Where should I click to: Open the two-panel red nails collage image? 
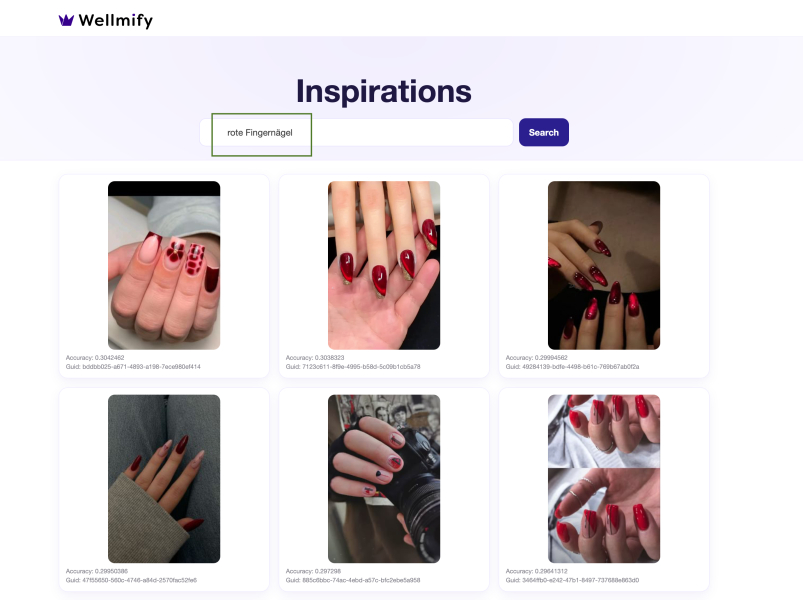604,479
